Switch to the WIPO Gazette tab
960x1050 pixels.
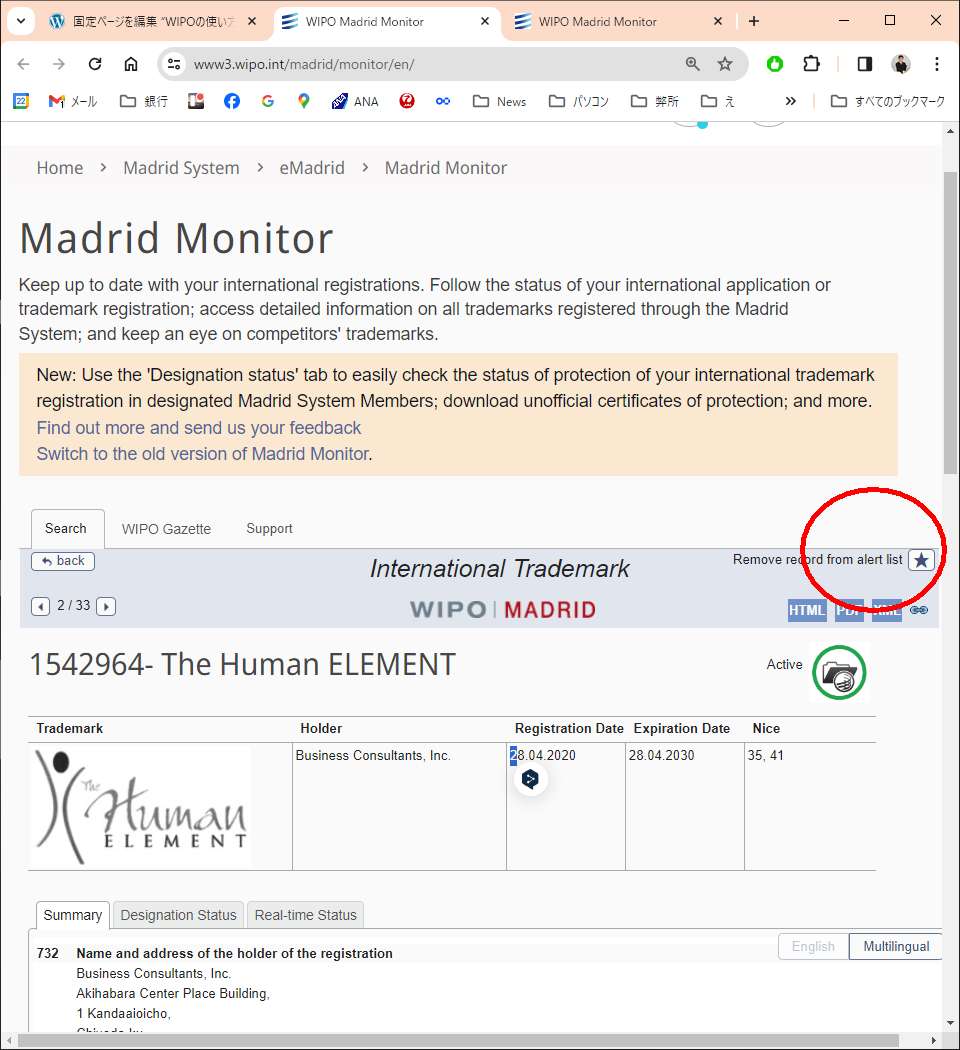tap(166, 529)
